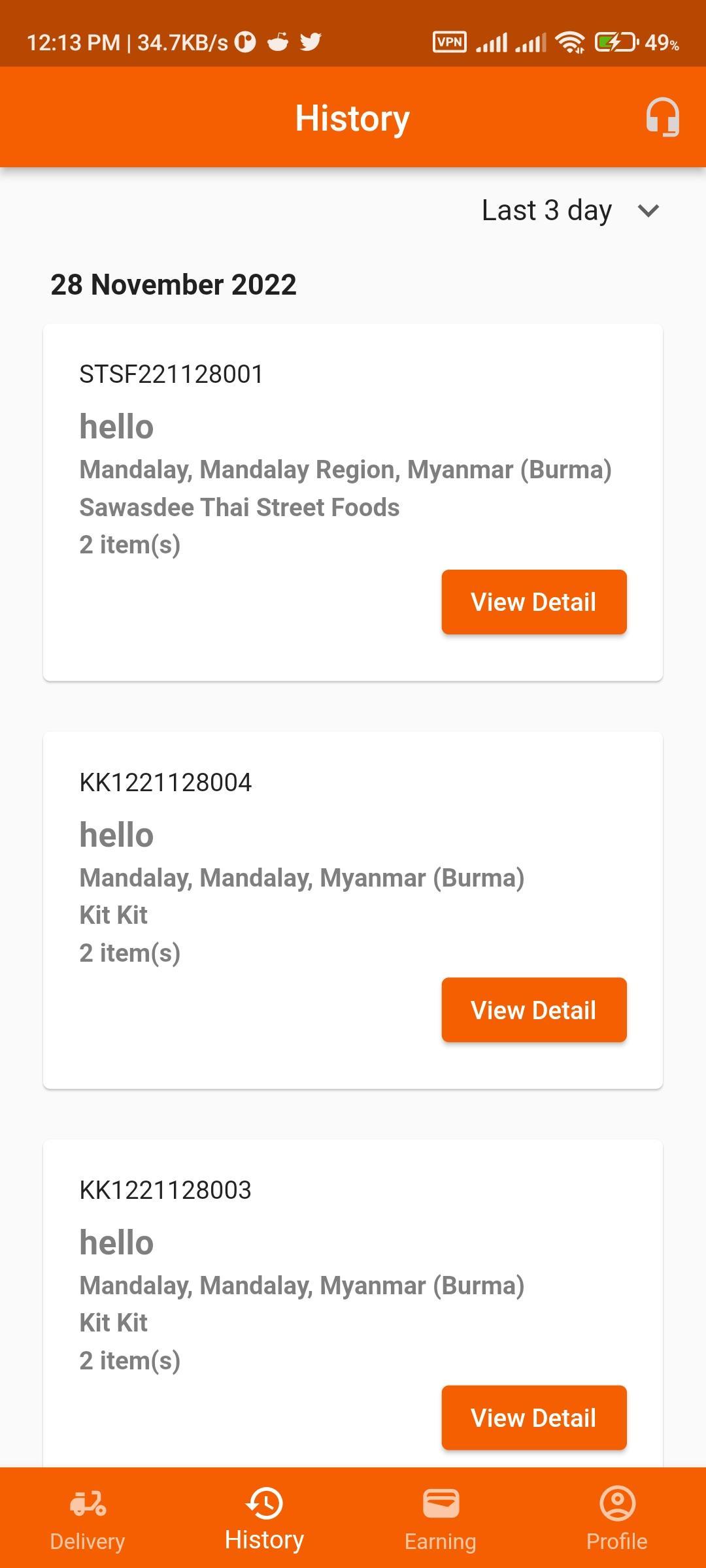
Task: Click the chevron beside Last 3 day
Action: [x=648, y=211]
